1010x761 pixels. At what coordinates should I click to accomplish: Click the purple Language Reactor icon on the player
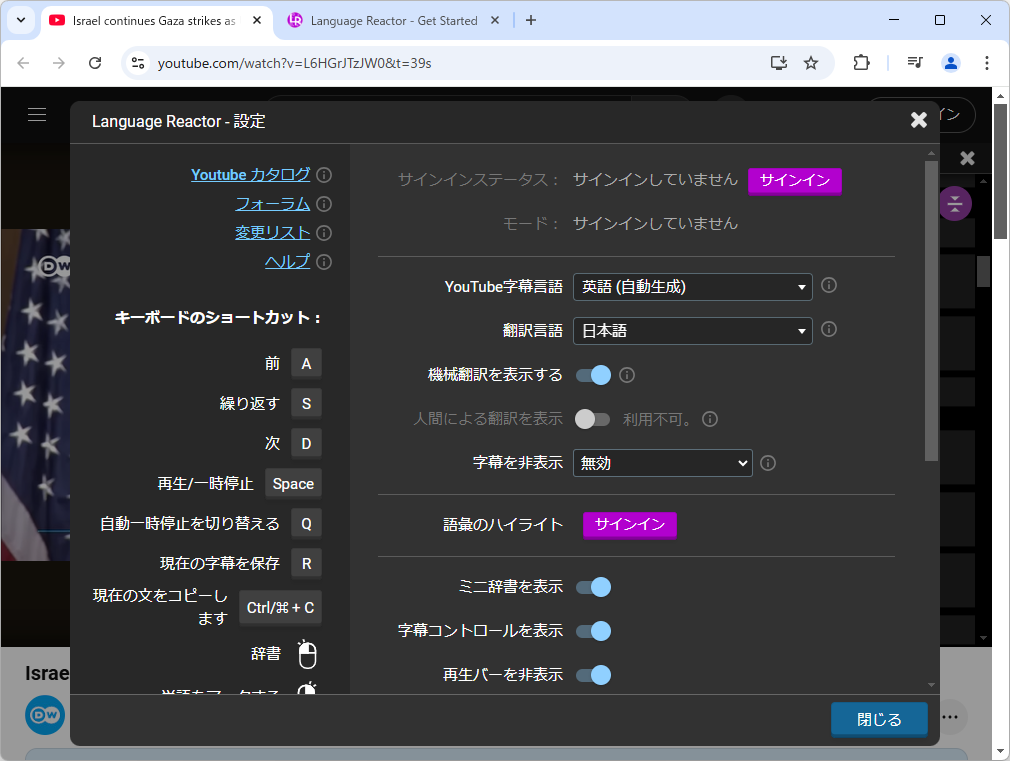[954, 203]
